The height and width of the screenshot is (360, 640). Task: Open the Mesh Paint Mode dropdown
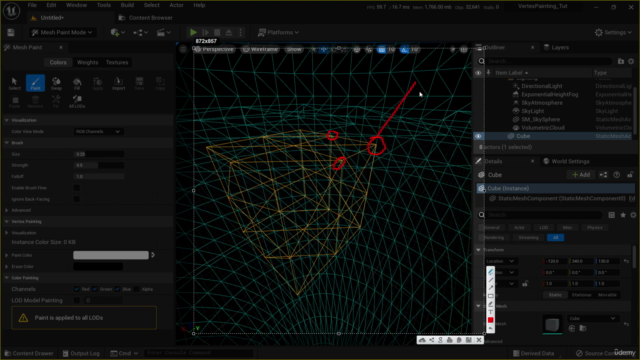coord(62,33)
